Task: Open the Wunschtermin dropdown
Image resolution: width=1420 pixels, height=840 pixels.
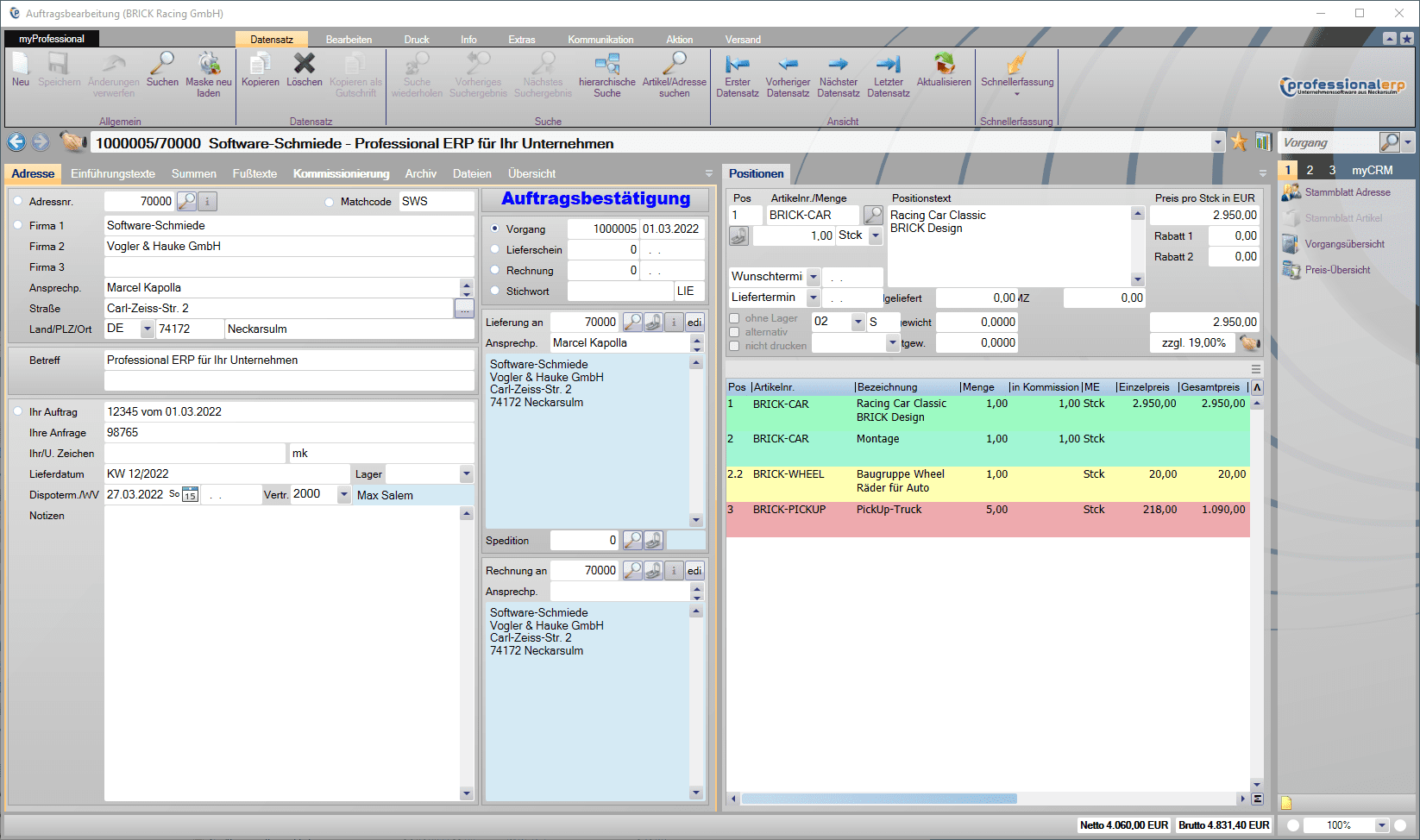Action: point(814,277)
